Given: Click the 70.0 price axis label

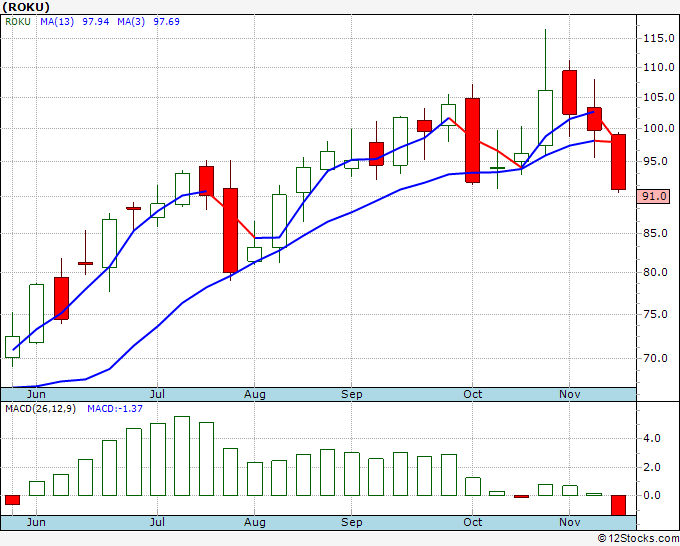Looking at the screenshot, I should pos(655,358).
